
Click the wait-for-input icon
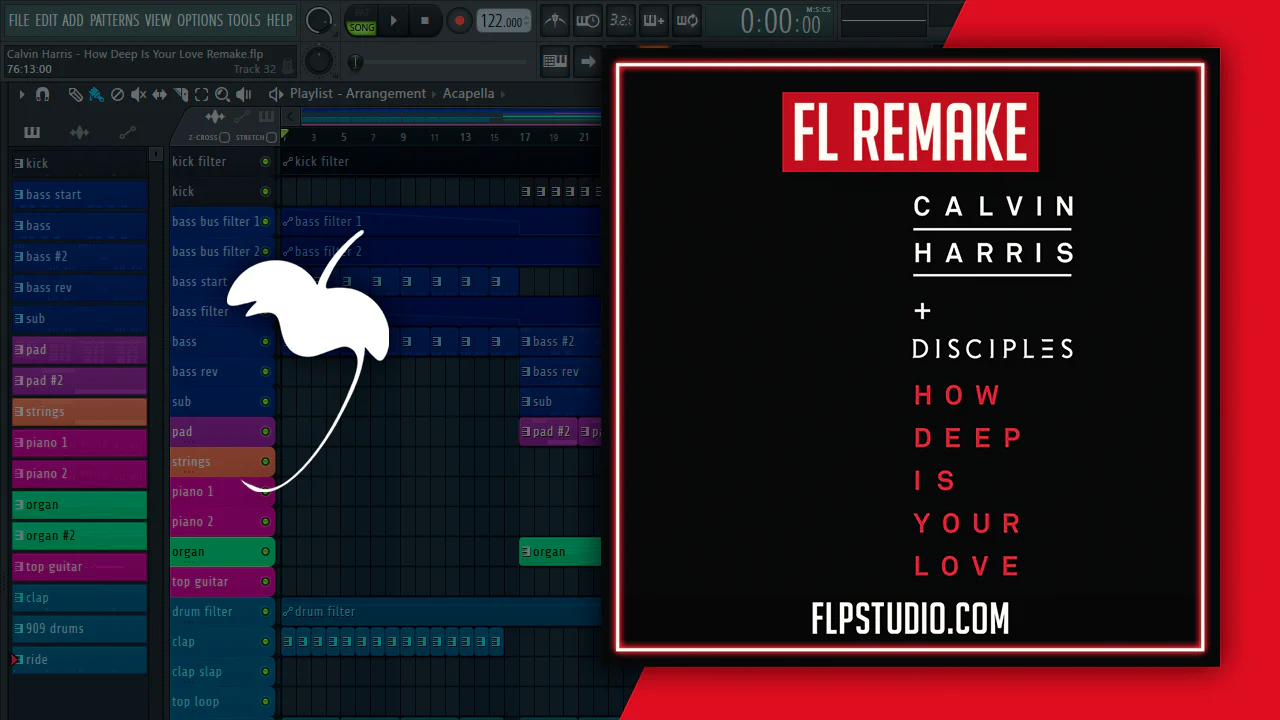pyautogui.click(x=588, y=20)
